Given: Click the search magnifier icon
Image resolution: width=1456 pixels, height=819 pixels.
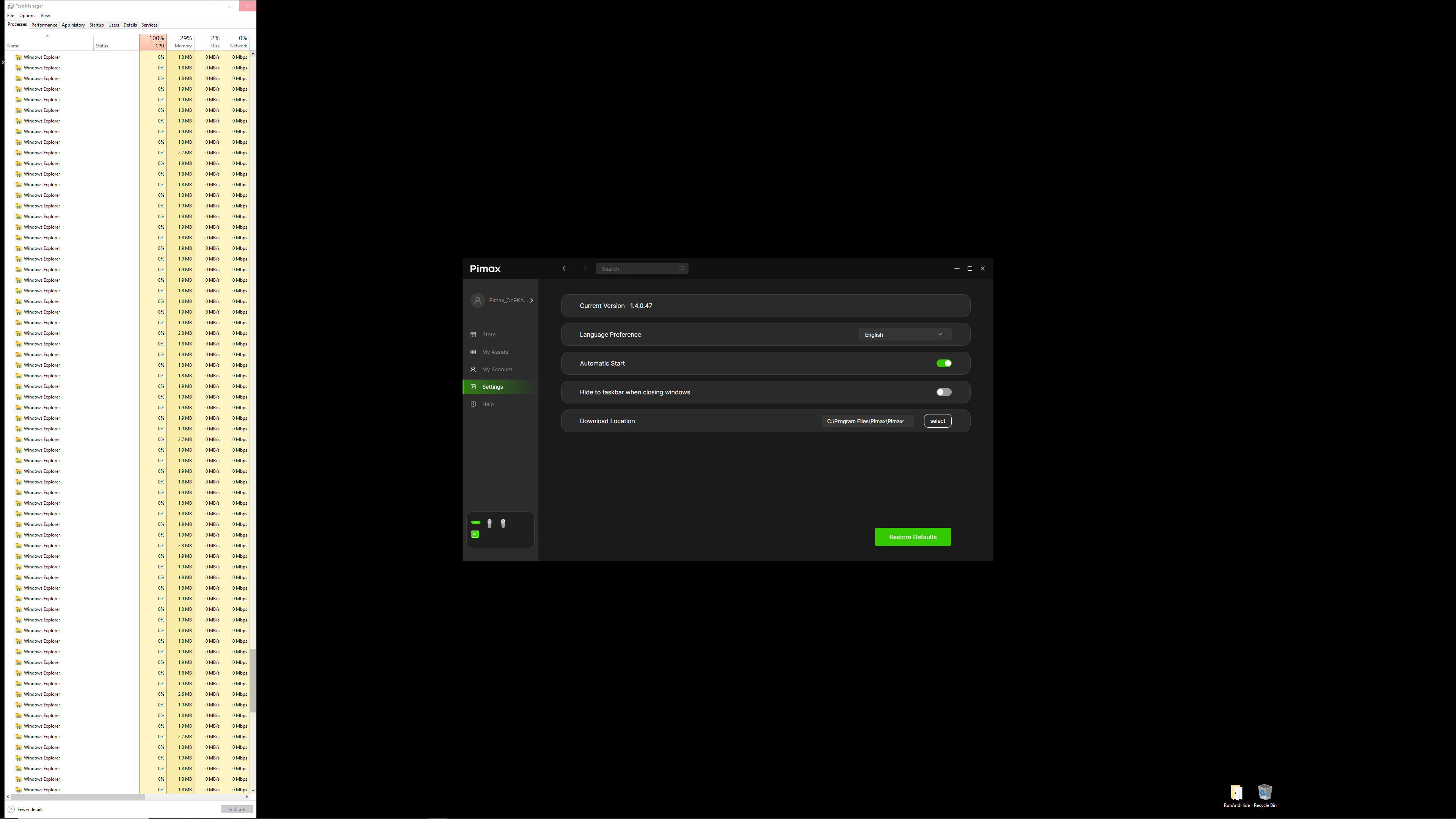Looking at the screenshot, I should pos(682,268).
